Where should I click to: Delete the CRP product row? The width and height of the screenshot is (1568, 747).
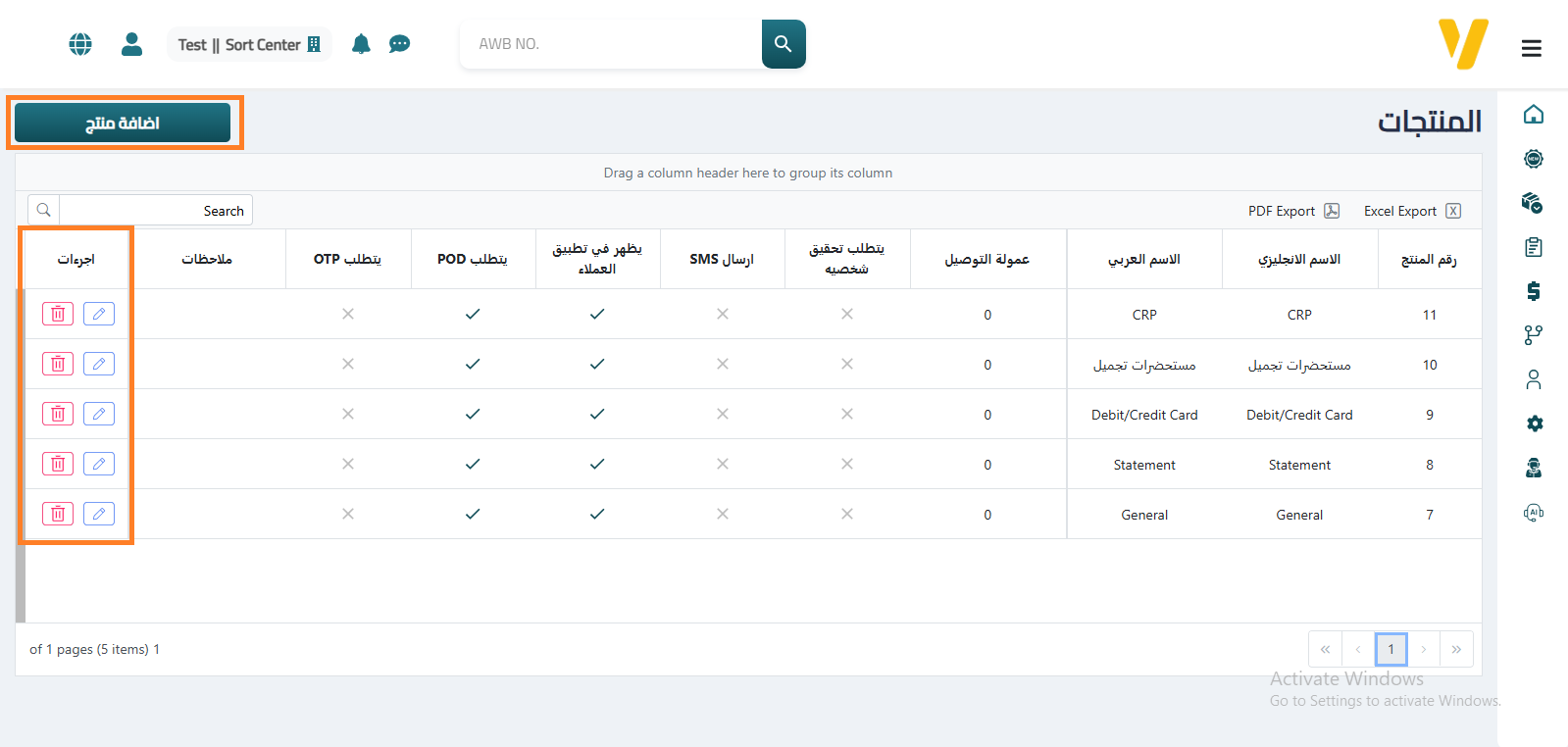point(58,314)
